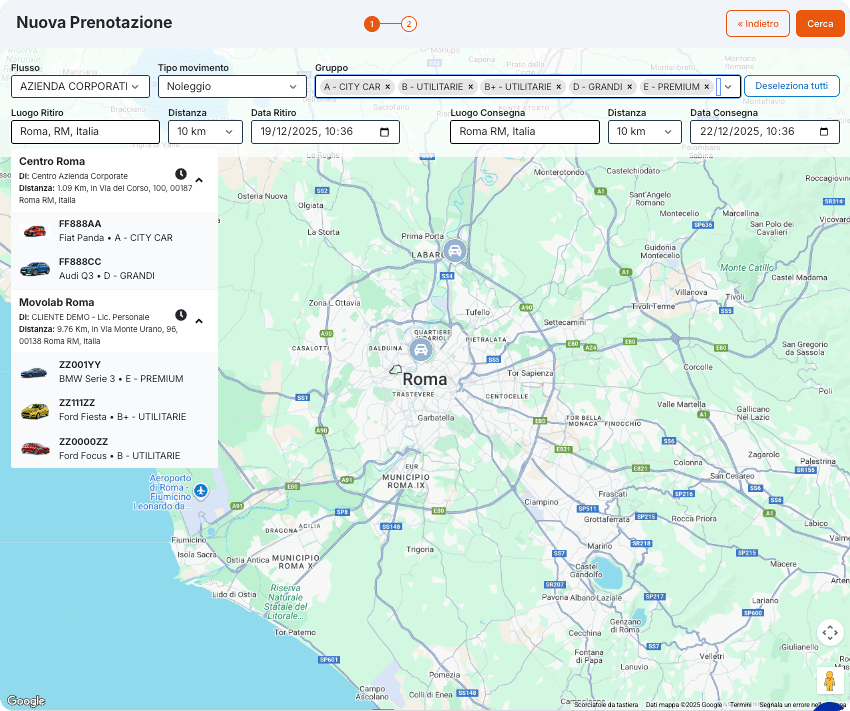Click the Indietro button
This screenshot has height=711, width=850.
[757, 24]
